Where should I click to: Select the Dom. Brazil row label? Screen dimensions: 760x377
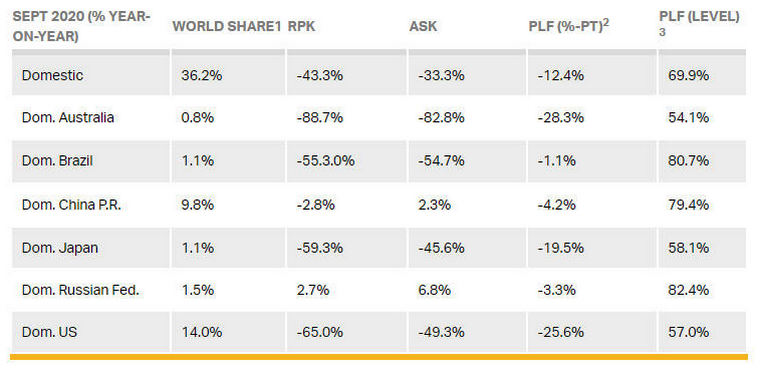(x=57, y=160)
